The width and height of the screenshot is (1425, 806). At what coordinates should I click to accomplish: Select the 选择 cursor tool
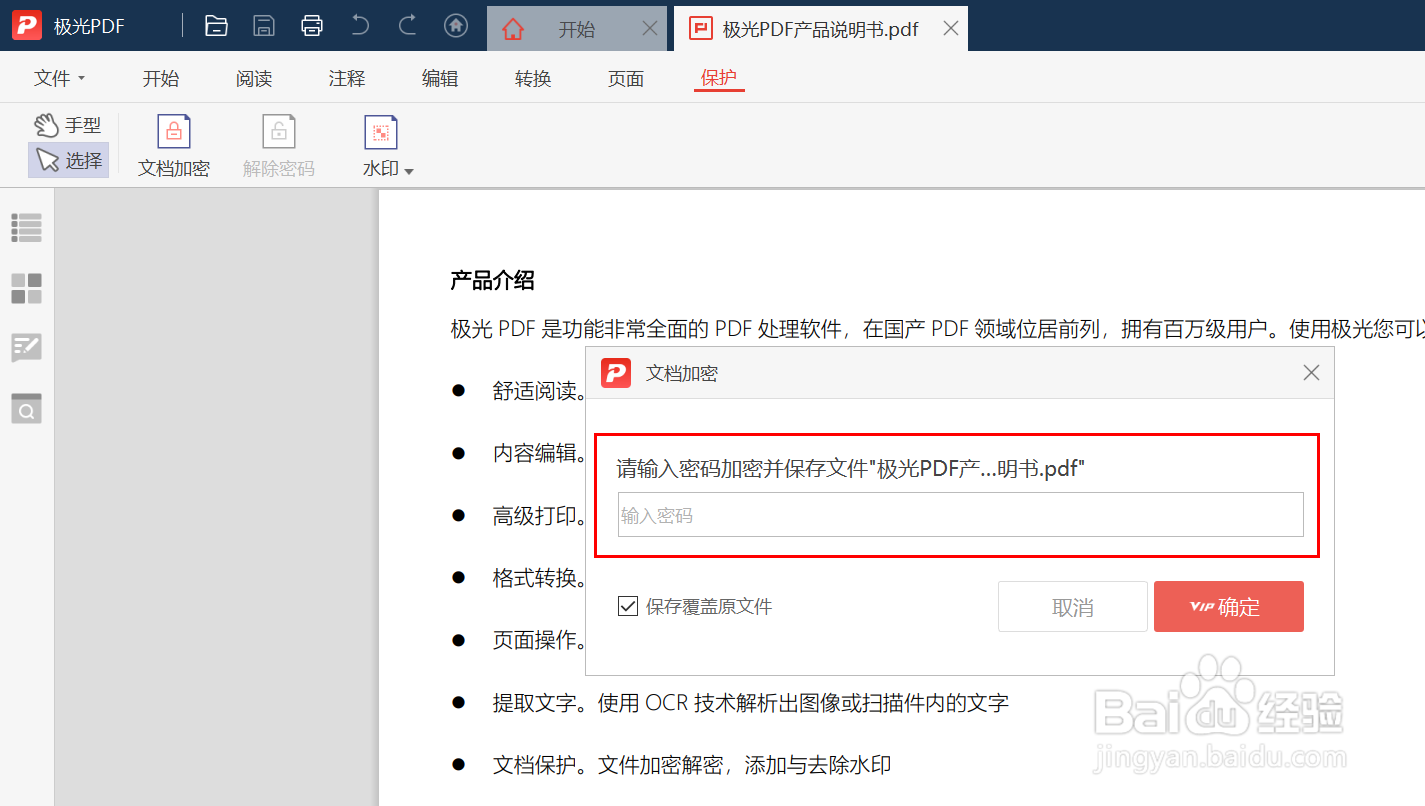coord(68,160)
